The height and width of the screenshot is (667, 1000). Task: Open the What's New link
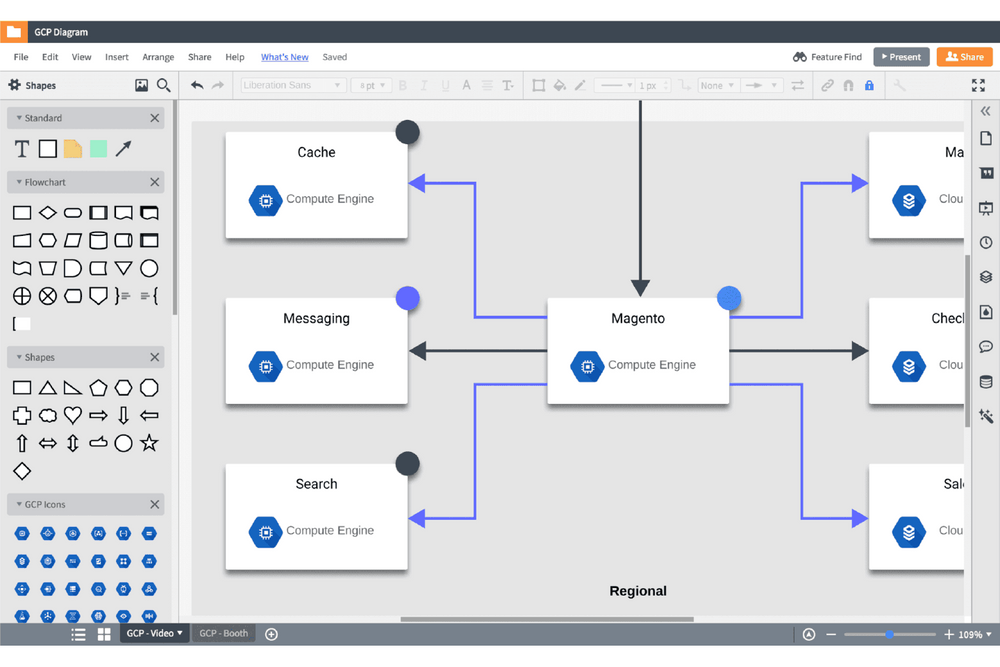[x=284, y=57]
